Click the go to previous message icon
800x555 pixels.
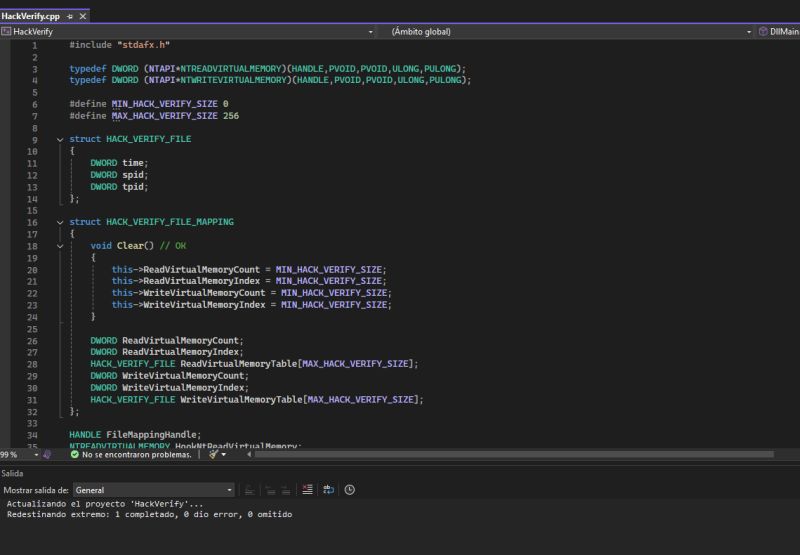click(x=270, y=490)
